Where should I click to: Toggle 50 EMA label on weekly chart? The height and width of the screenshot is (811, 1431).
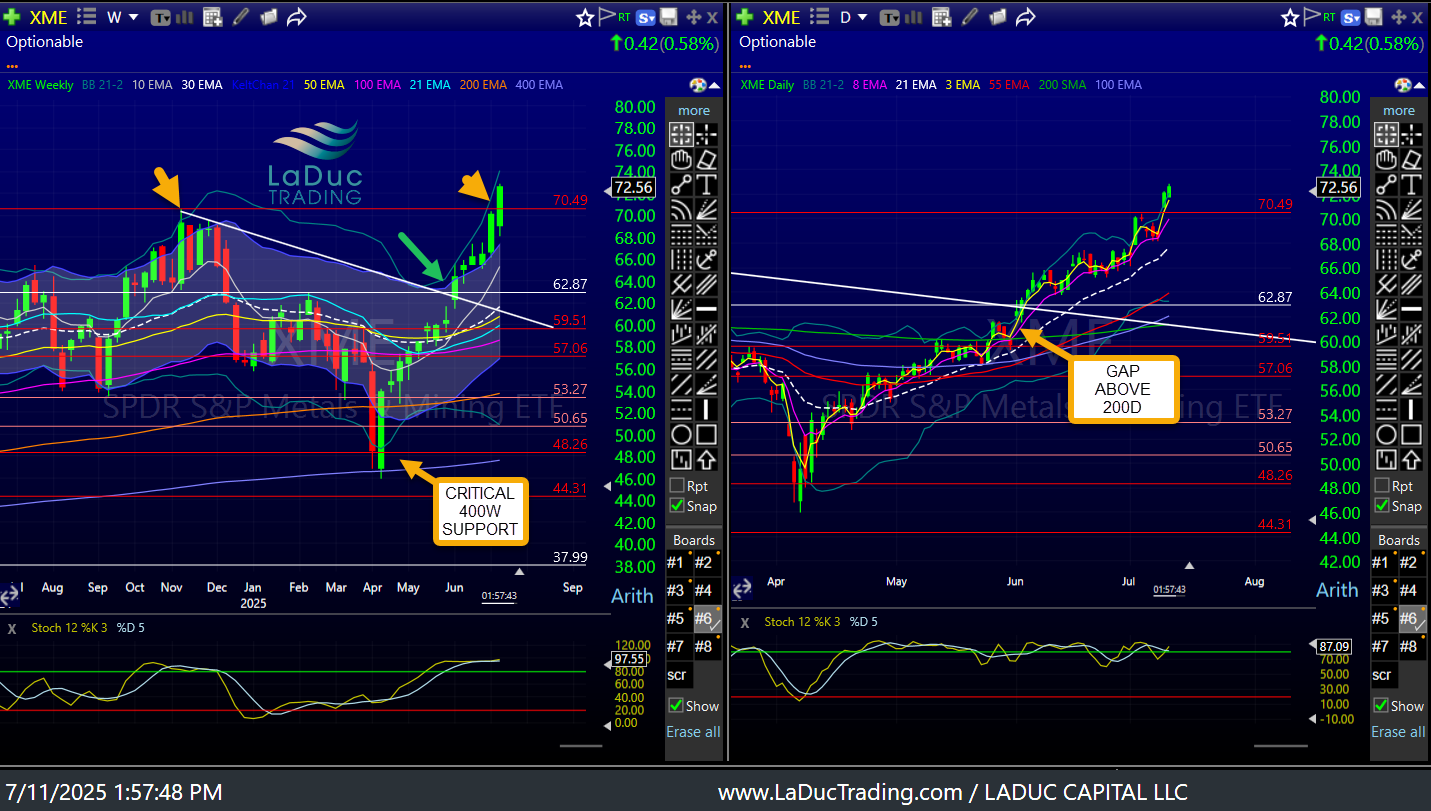(x=325, y=85)
